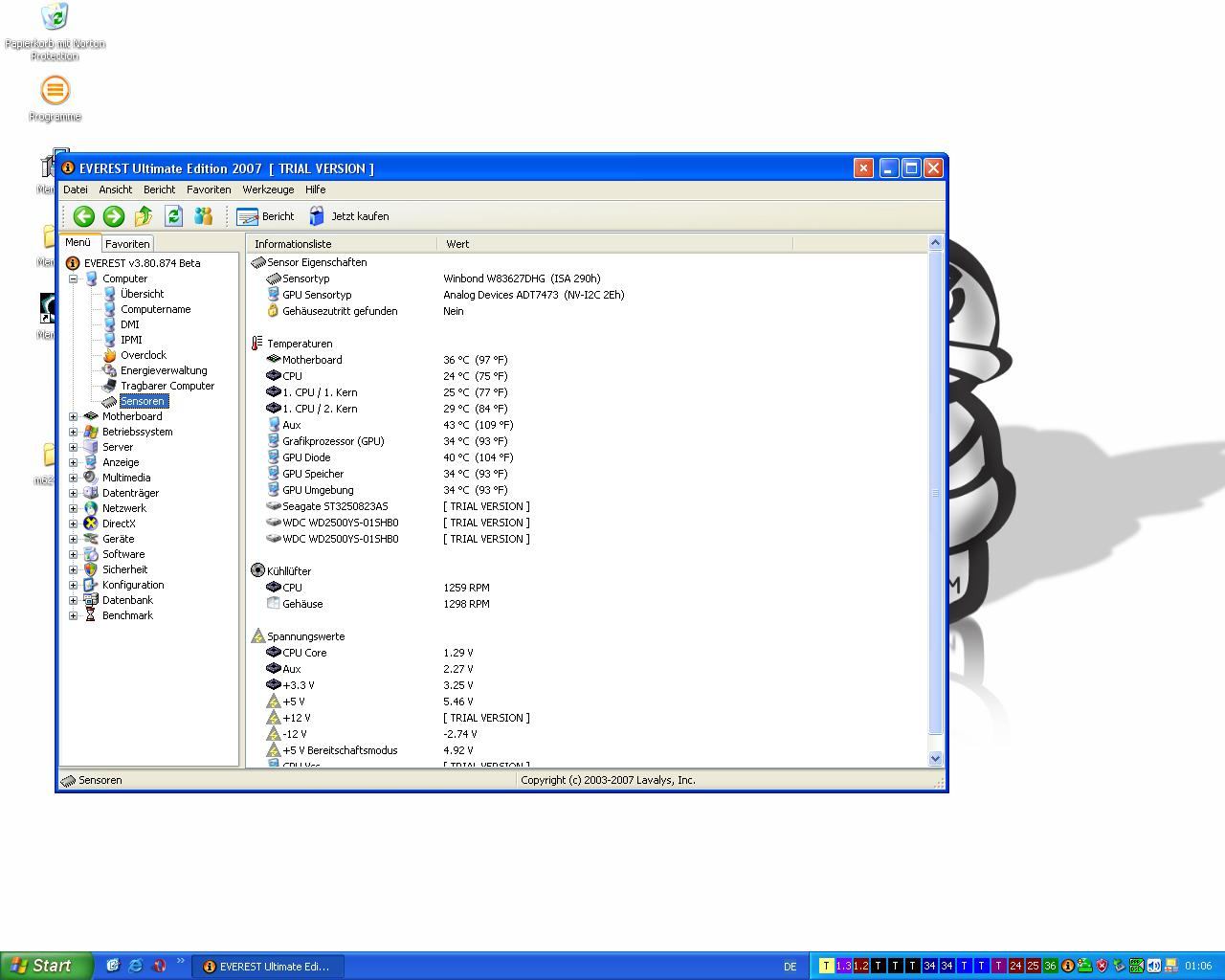The height and width of the screenshot is (980, 1225).
Task: Select Übersicht in the tree
Action: click(x=142, y=294)
